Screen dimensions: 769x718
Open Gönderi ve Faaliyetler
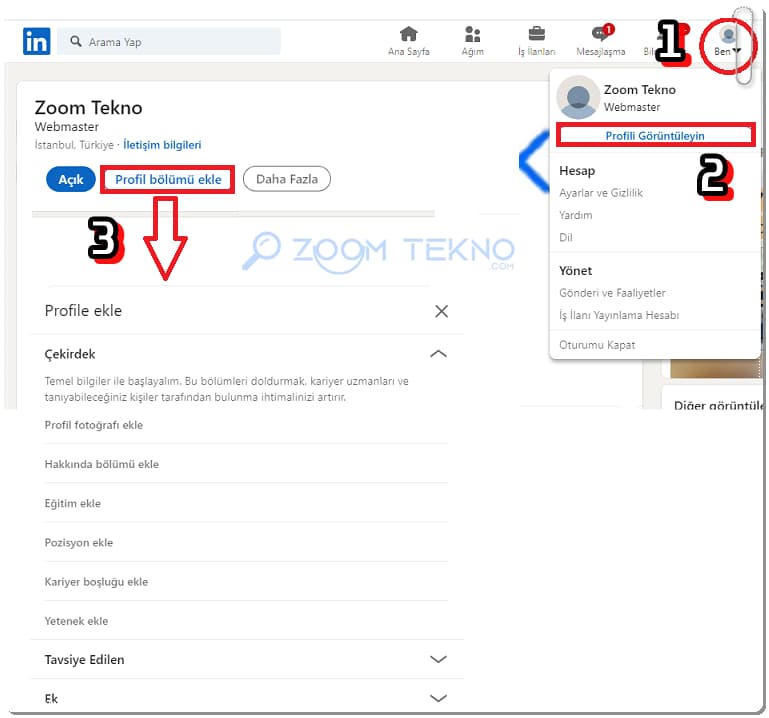[x=612, y=293]
